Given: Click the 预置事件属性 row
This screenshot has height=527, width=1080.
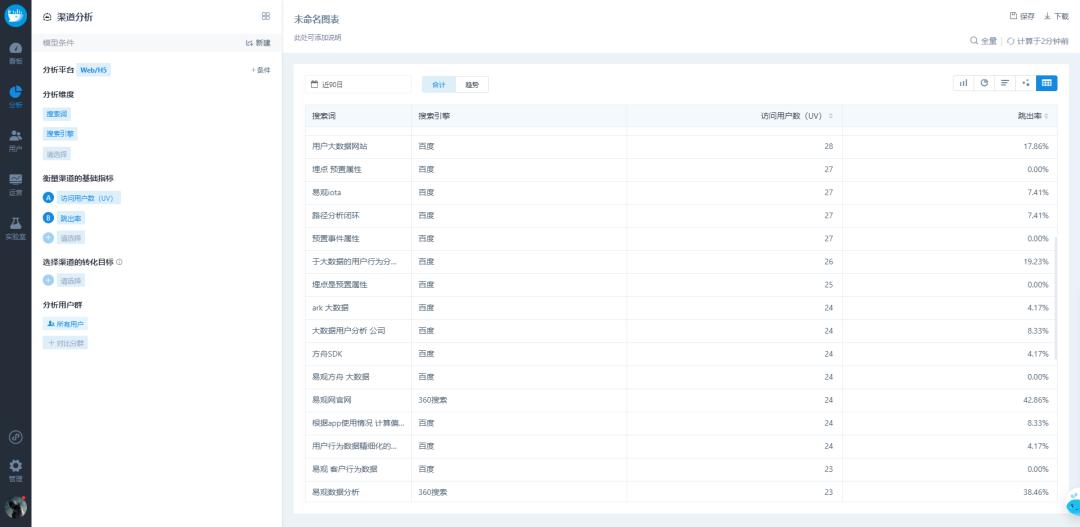Looking at the screenshot, I should point(681,238).
